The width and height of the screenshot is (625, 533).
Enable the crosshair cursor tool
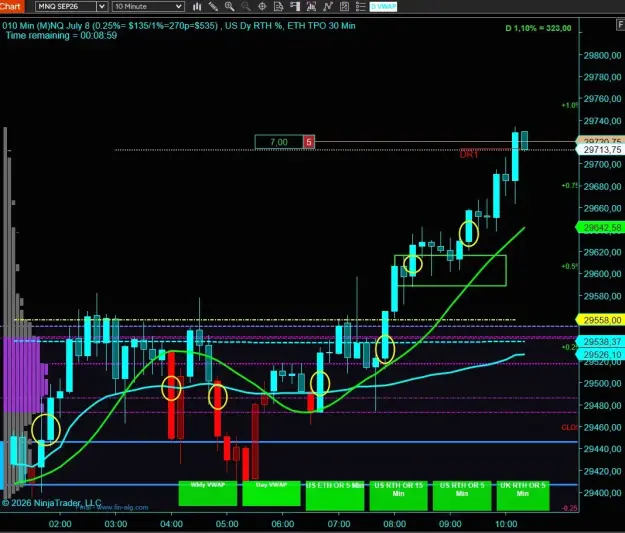(262, 6)
